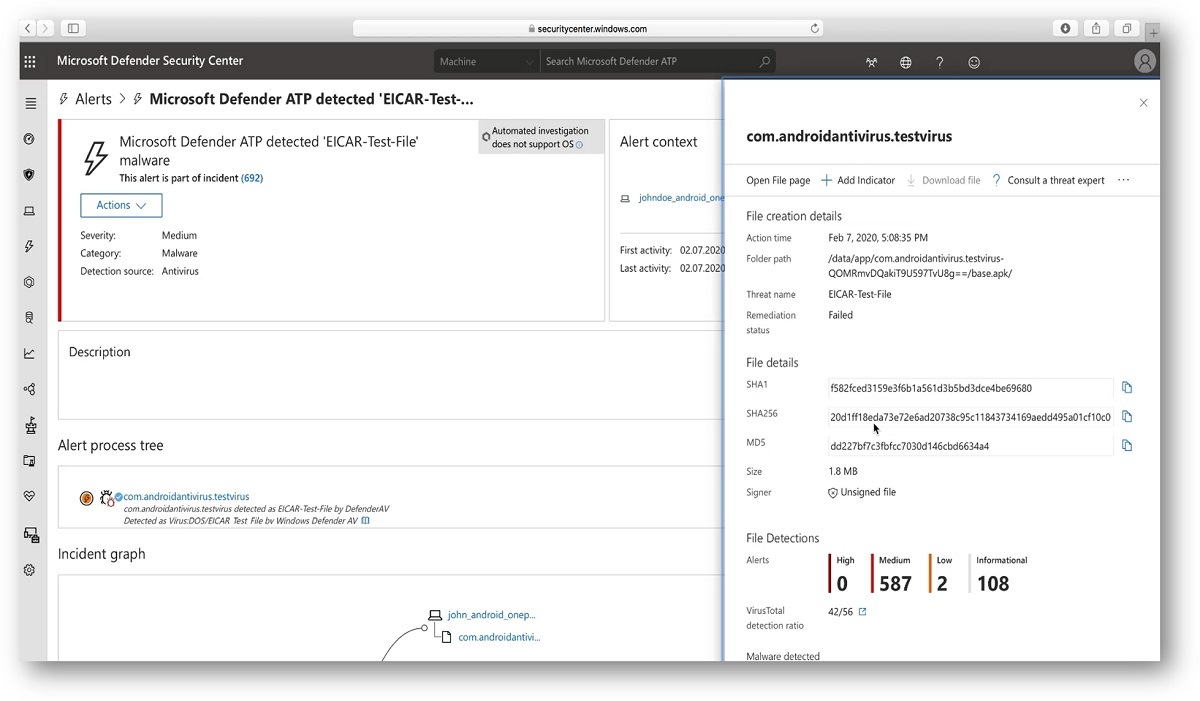Open the Reports chart icon in sidebar

29,353
